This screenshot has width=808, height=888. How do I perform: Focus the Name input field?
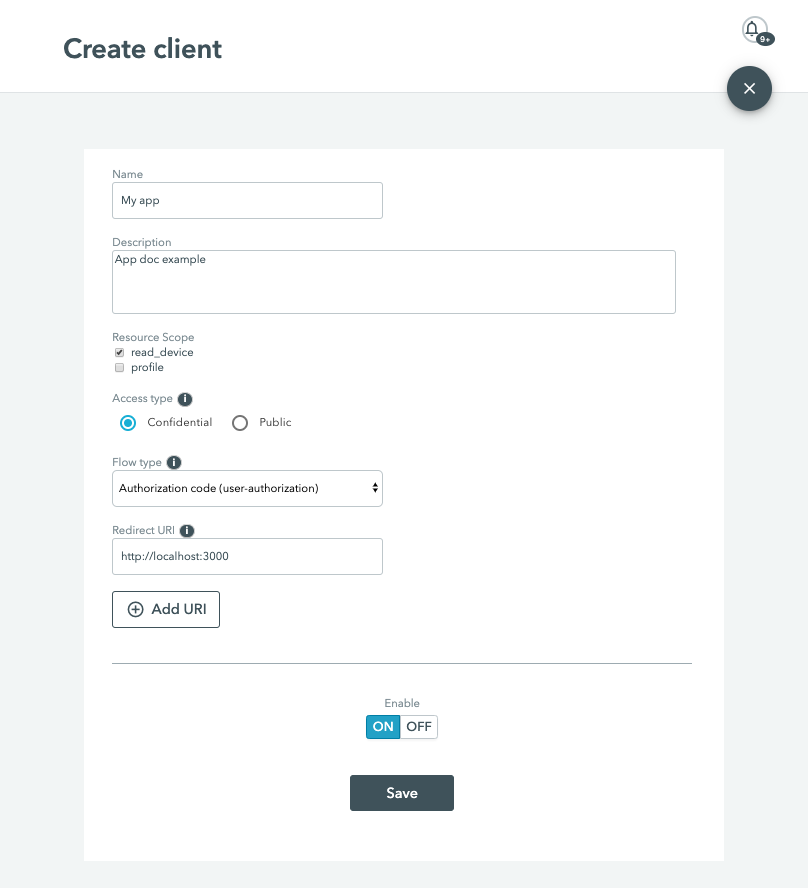tap(247, 200)
